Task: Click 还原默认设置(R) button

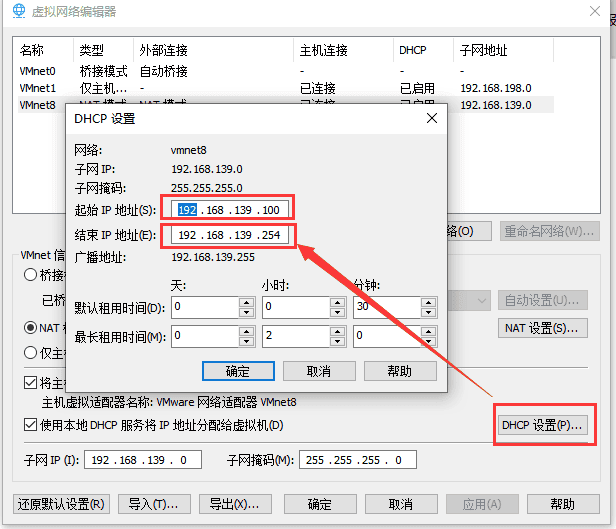Action: pos(62,504)
